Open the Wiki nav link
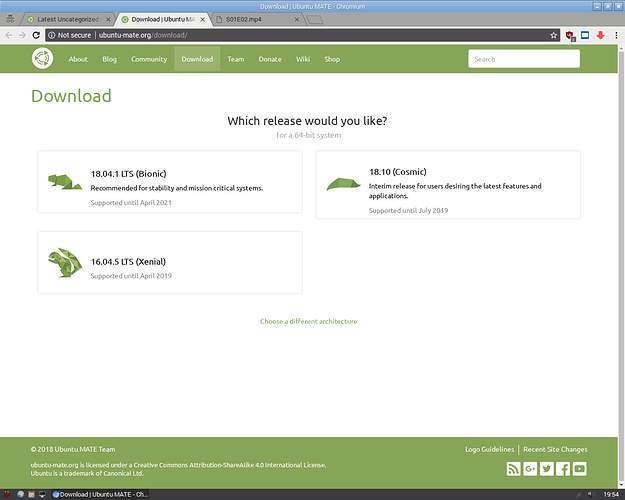This screenshot has width=625, height=500. [303, 59]
